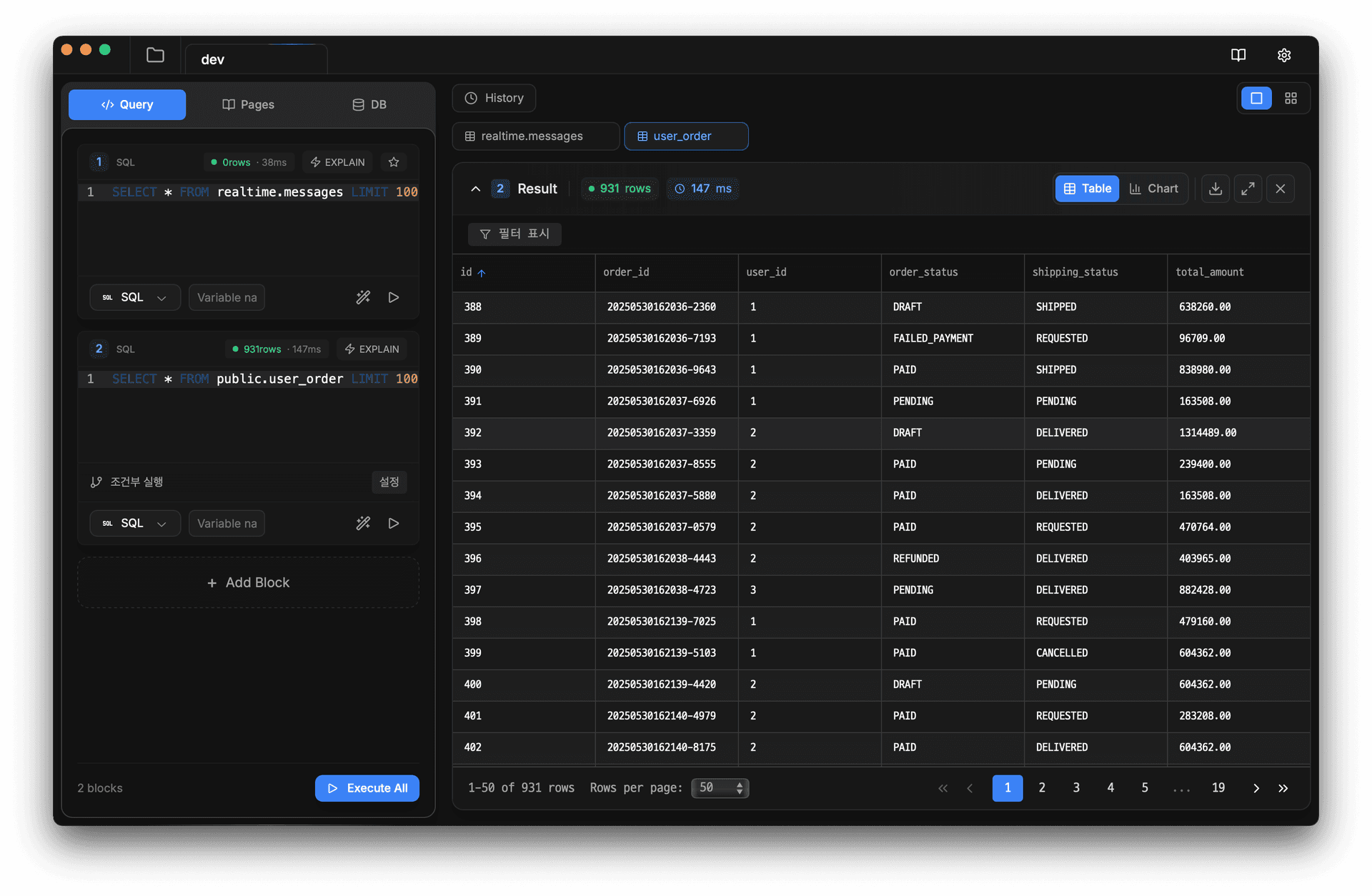Switch to the Pages tab

click(x=248, y=104)
